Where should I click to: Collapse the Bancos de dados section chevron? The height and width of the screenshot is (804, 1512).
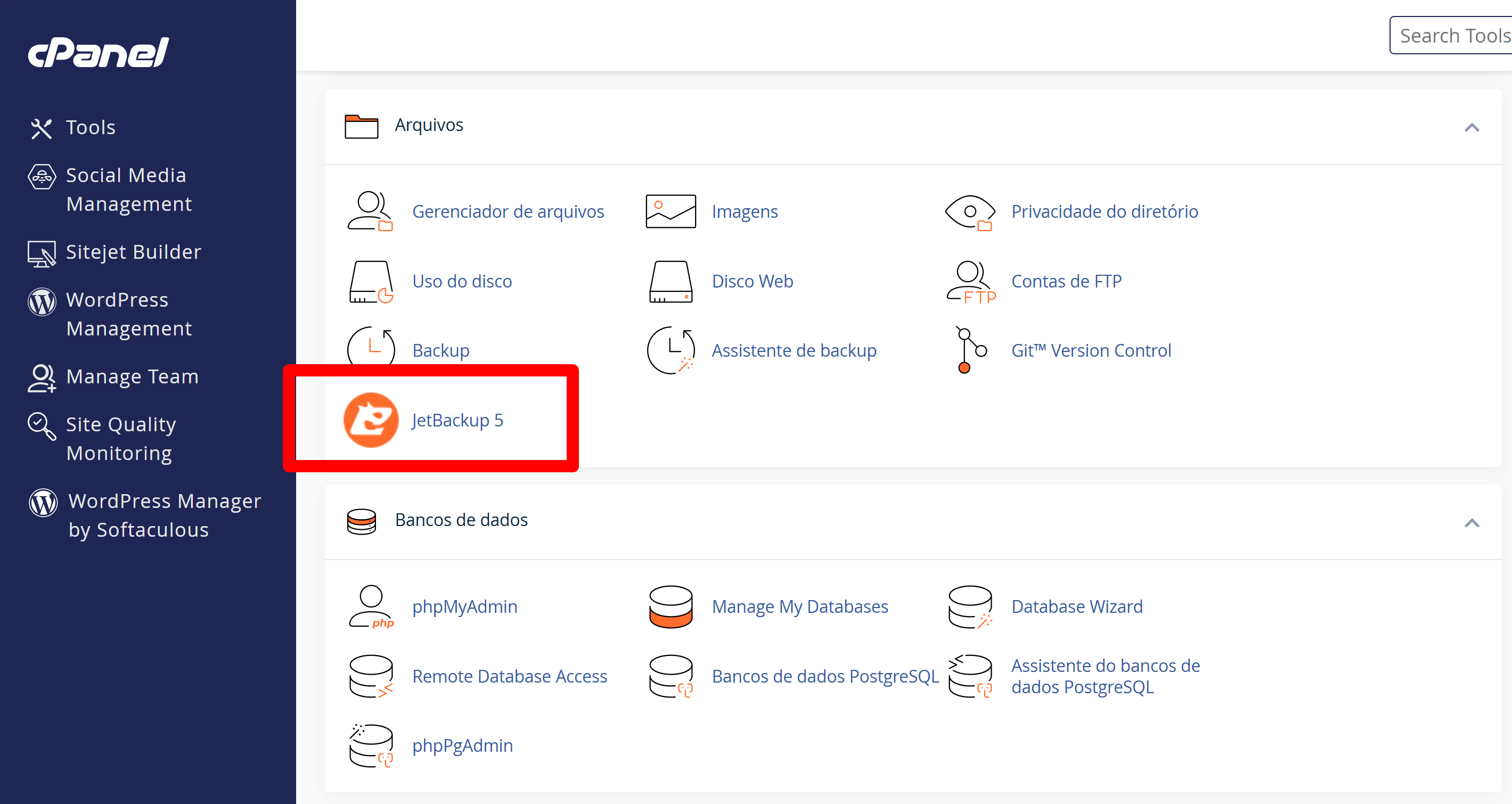[1471, 523]
